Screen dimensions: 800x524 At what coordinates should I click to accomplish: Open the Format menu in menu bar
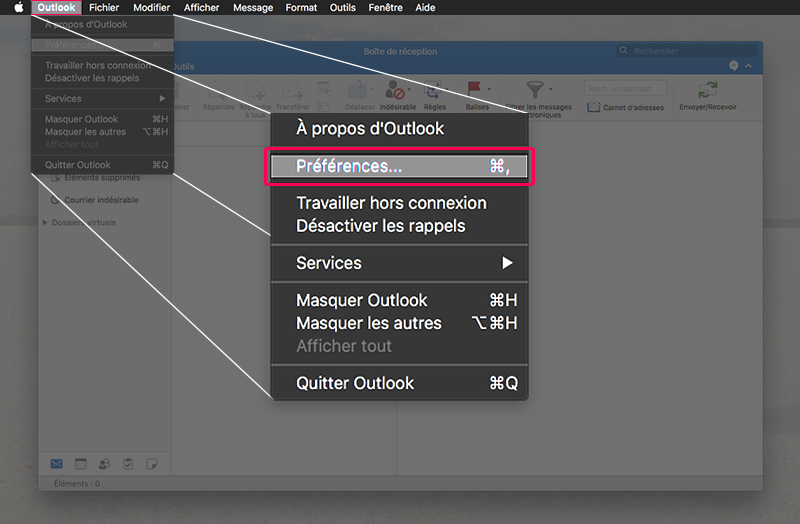[x=301, y=8]
